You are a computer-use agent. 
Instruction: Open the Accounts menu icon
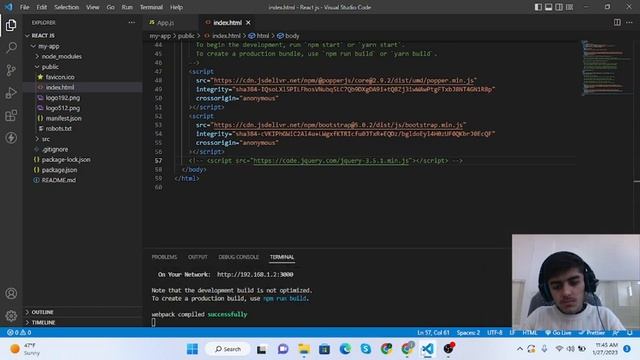pyautogui.click(x=11, y=293)
